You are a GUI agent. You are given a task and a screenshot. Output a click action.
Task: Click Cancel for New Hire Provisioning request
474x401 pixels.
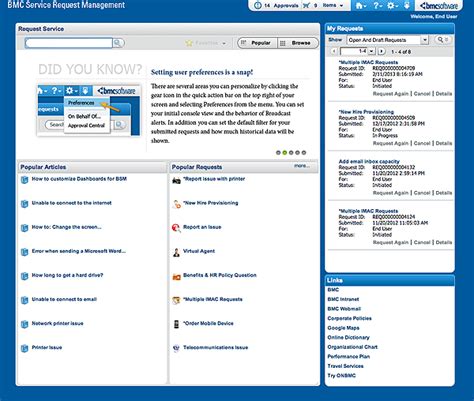422,143
